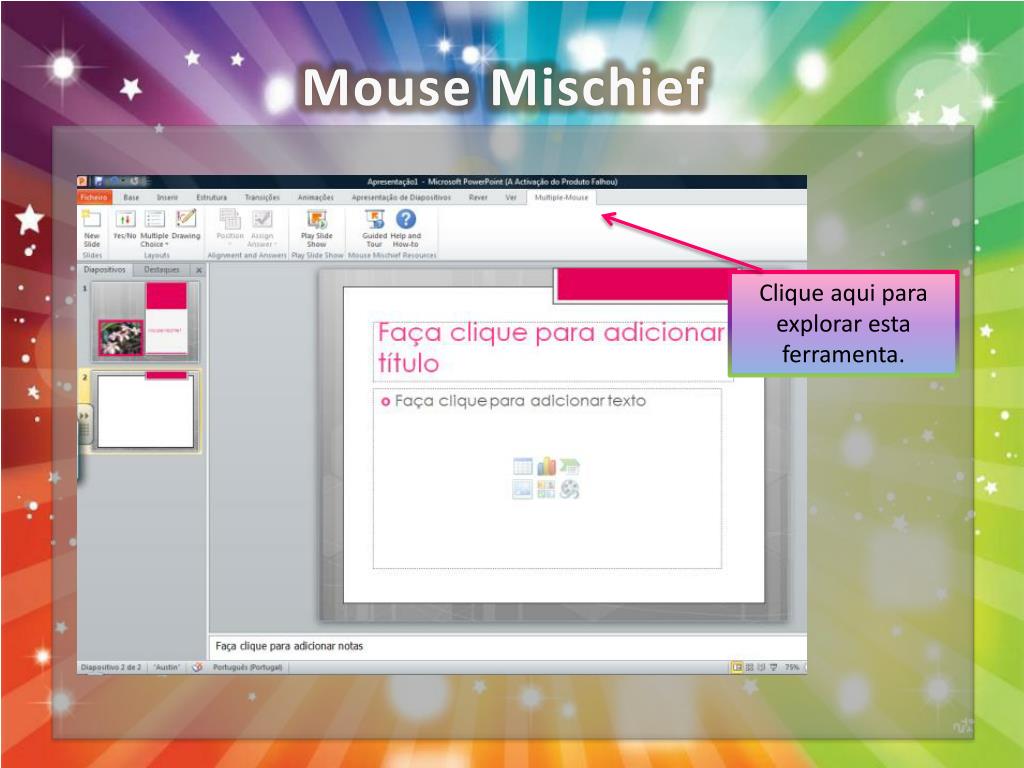The width and height of the screenshot is (1024, 768).
Task: Open the Multiple Choice layout dropdown
Action: (x=154, y=229)
